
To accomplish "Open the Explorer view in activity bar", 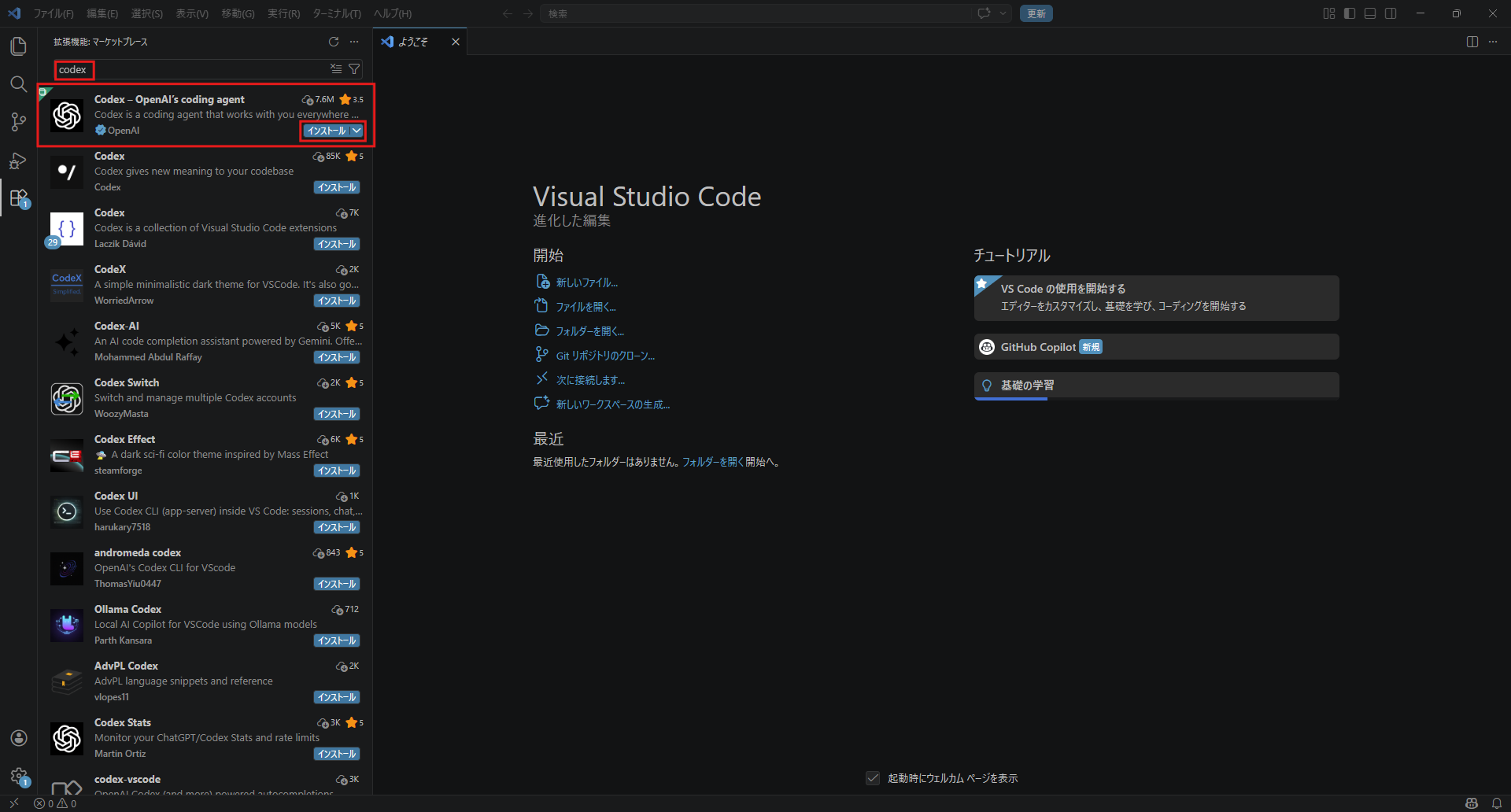I will [x=18, y=46].
